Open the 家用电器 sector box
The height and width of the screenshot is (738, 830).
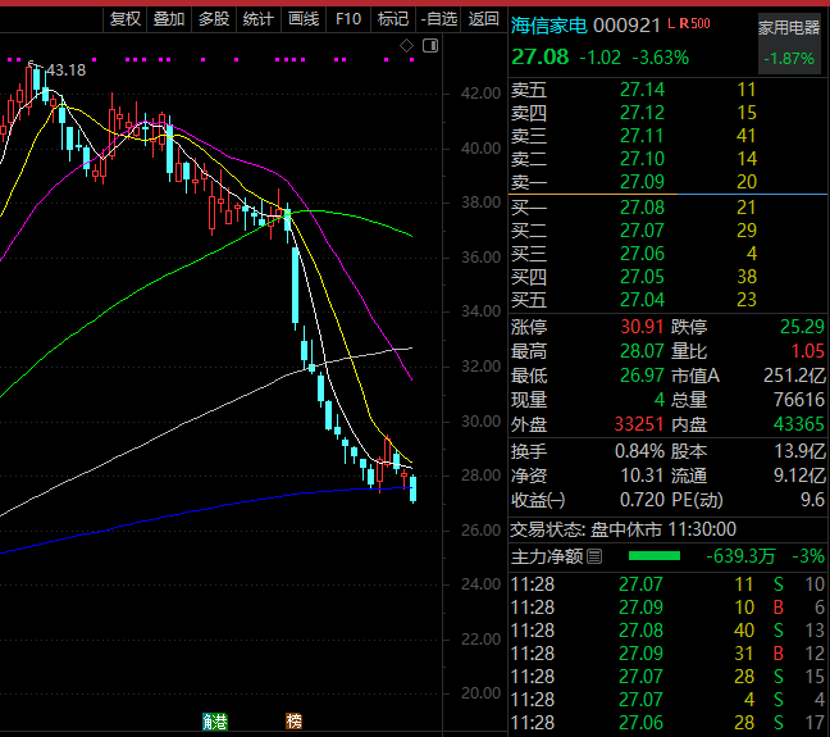788,43
